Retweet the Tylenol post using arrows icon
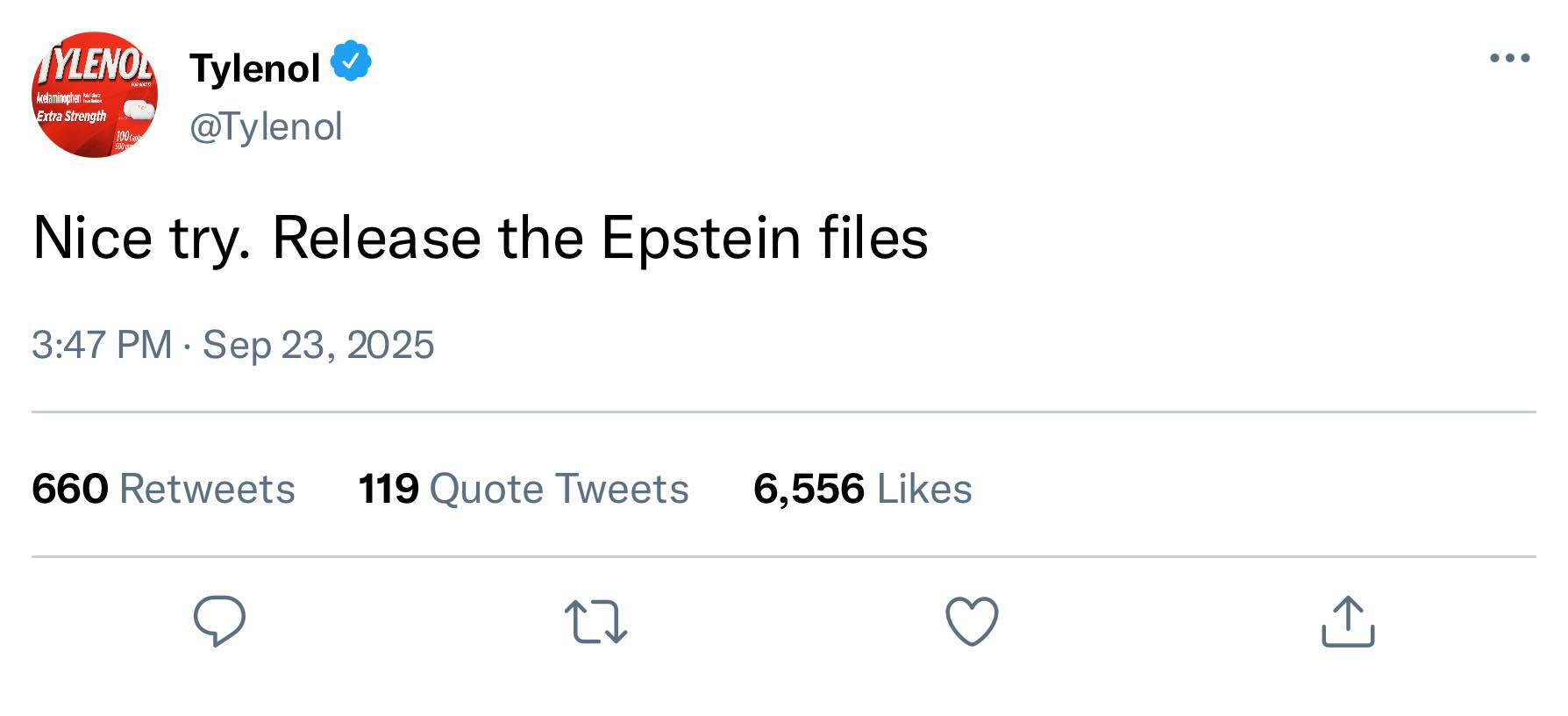The image size is (1568, 716). [x=595, y=621]
